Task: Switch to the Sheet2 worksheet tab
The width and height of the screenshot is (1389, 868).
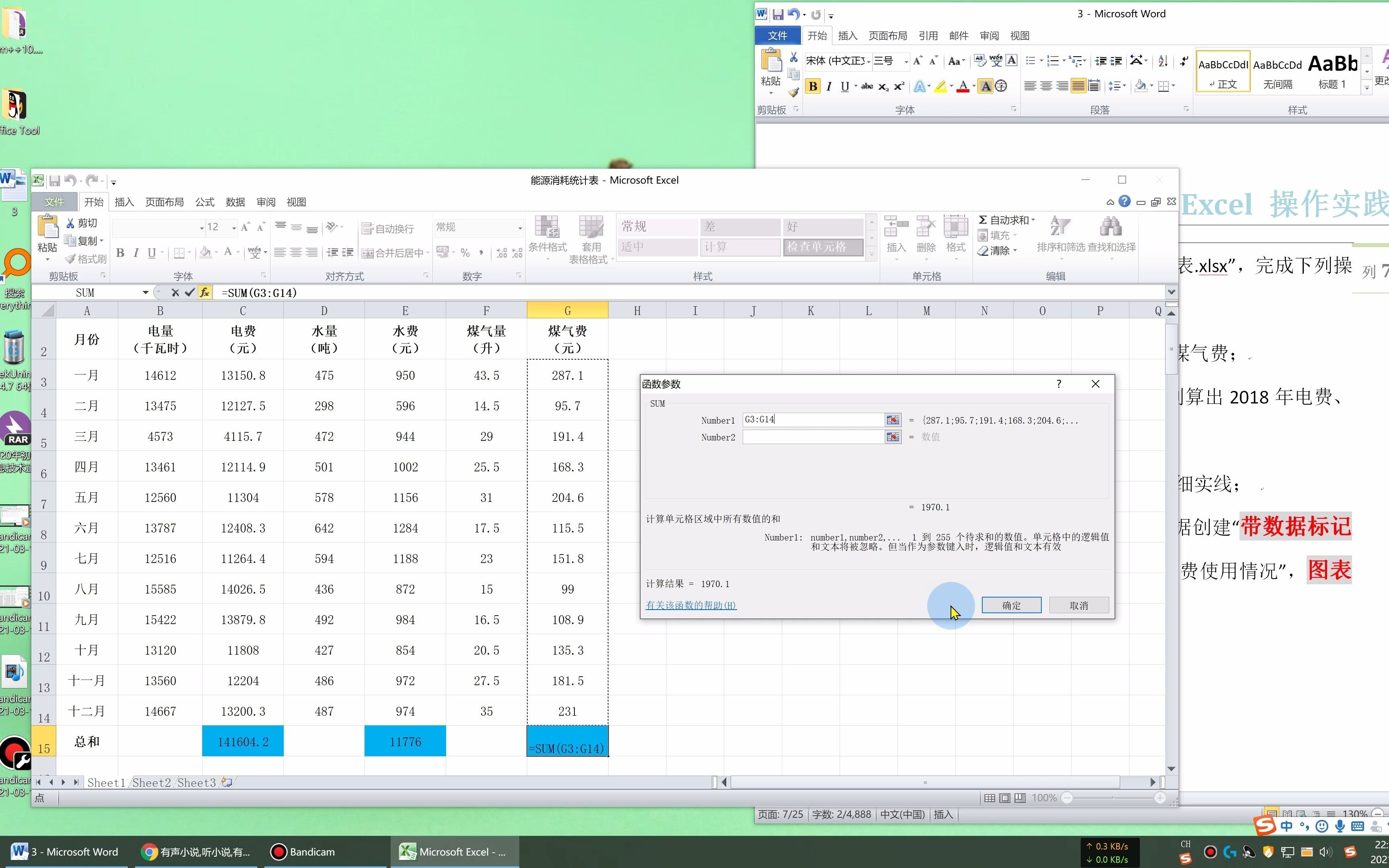Action: tap(152, 782)
